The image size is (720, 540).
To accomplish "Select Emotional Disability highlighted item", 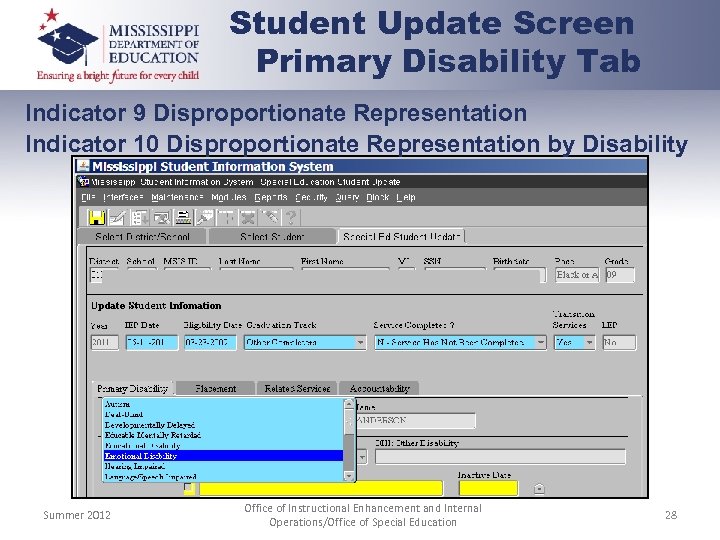I will tap(223, 456).
